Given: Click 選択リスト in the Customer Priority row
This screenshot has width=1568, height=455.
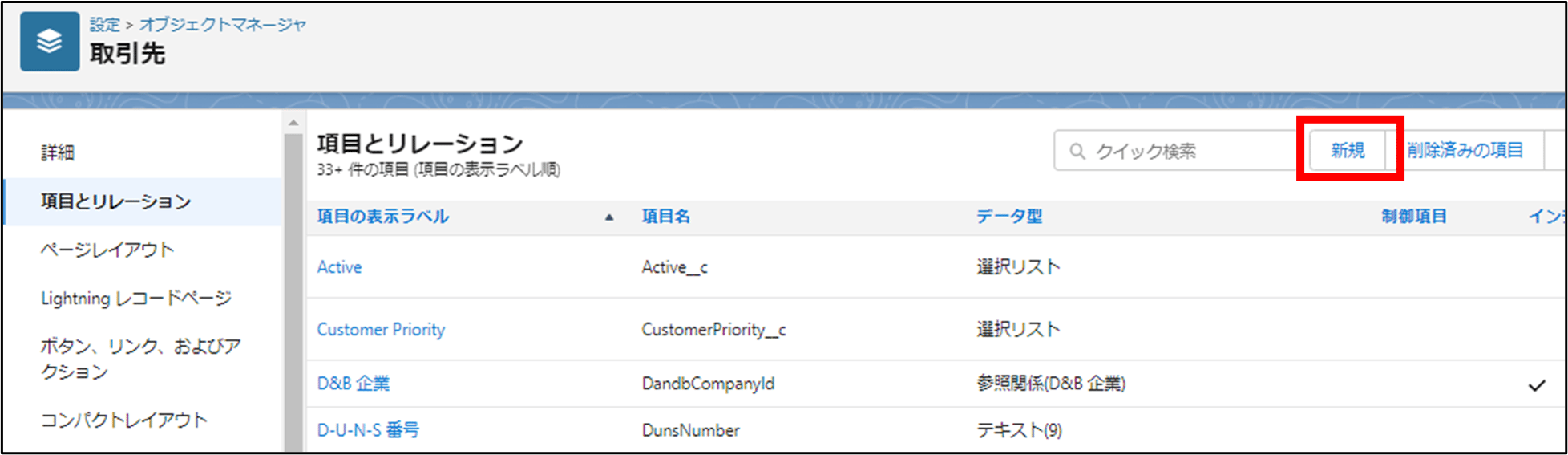Looking at the screenshot, I should 1019,330.
